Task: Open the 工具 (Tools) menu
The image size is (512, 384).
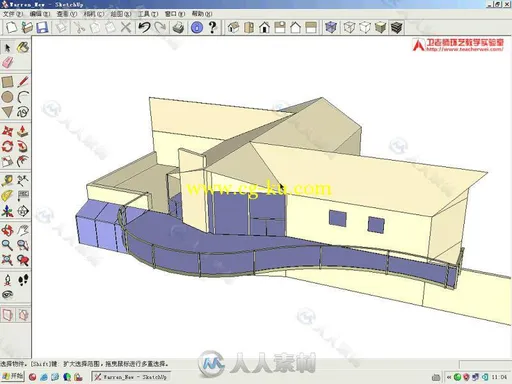Action: (x=148, y=14)
